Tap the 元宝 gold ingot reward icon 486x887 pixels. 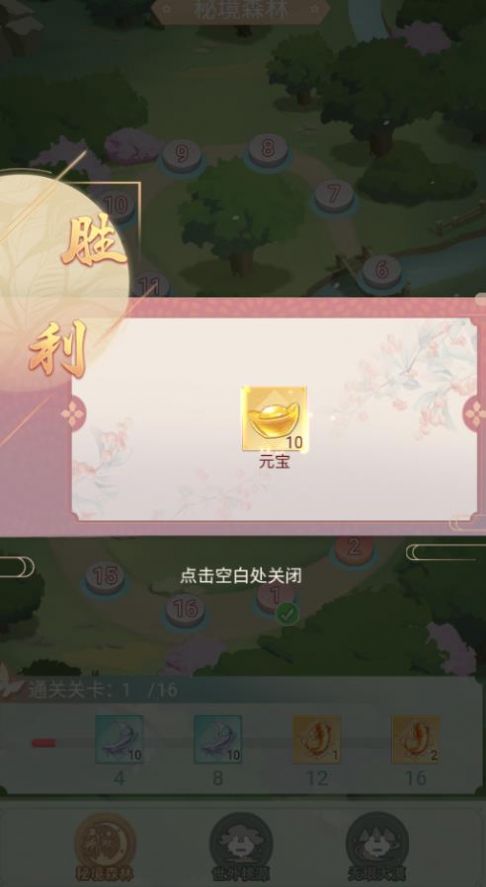tap(274, 419)
